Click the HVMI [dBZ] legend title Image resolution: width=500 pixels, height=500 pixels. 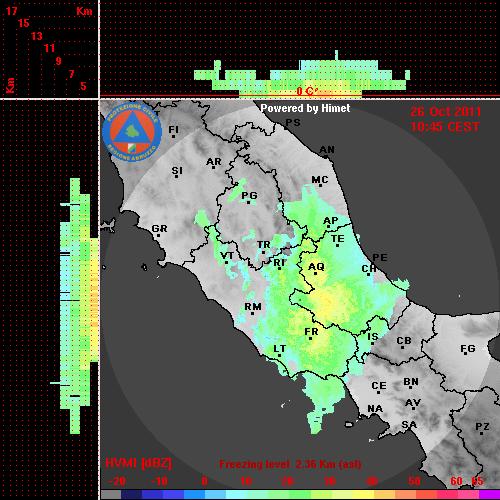[139, 463]
